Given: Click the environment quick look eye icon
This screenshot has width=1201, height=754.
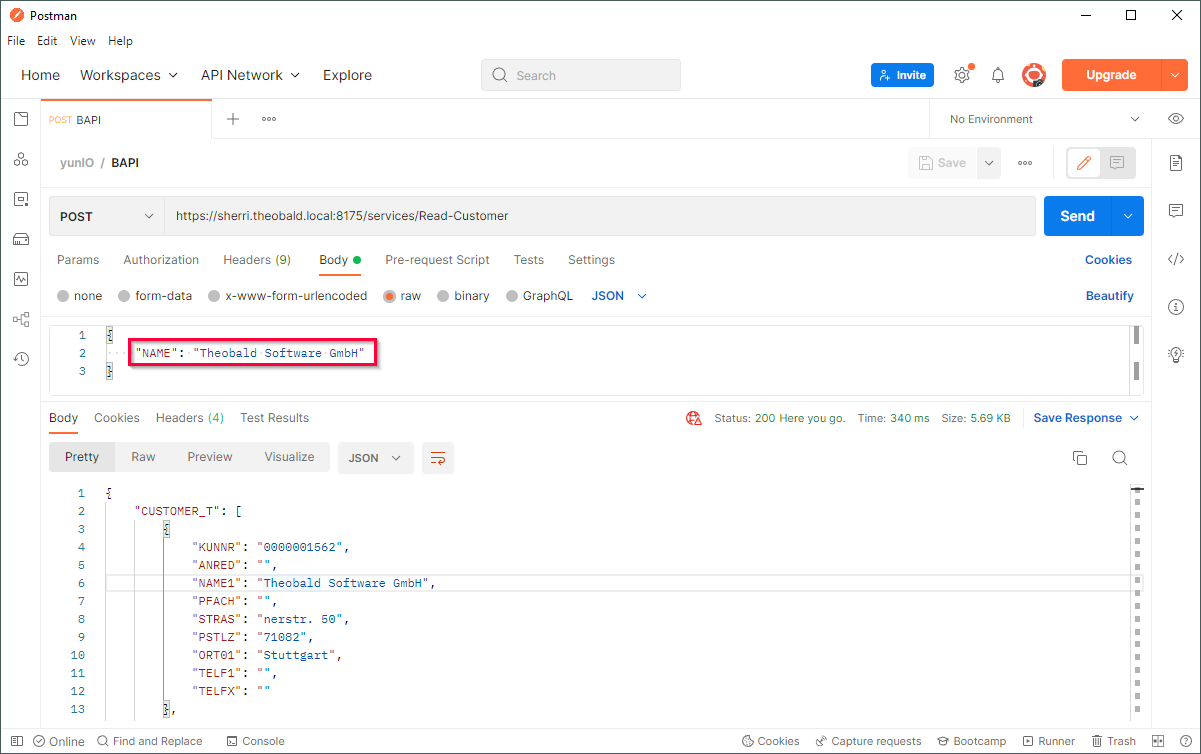Looking at the screenshot, I should (x=1176, y=119).
